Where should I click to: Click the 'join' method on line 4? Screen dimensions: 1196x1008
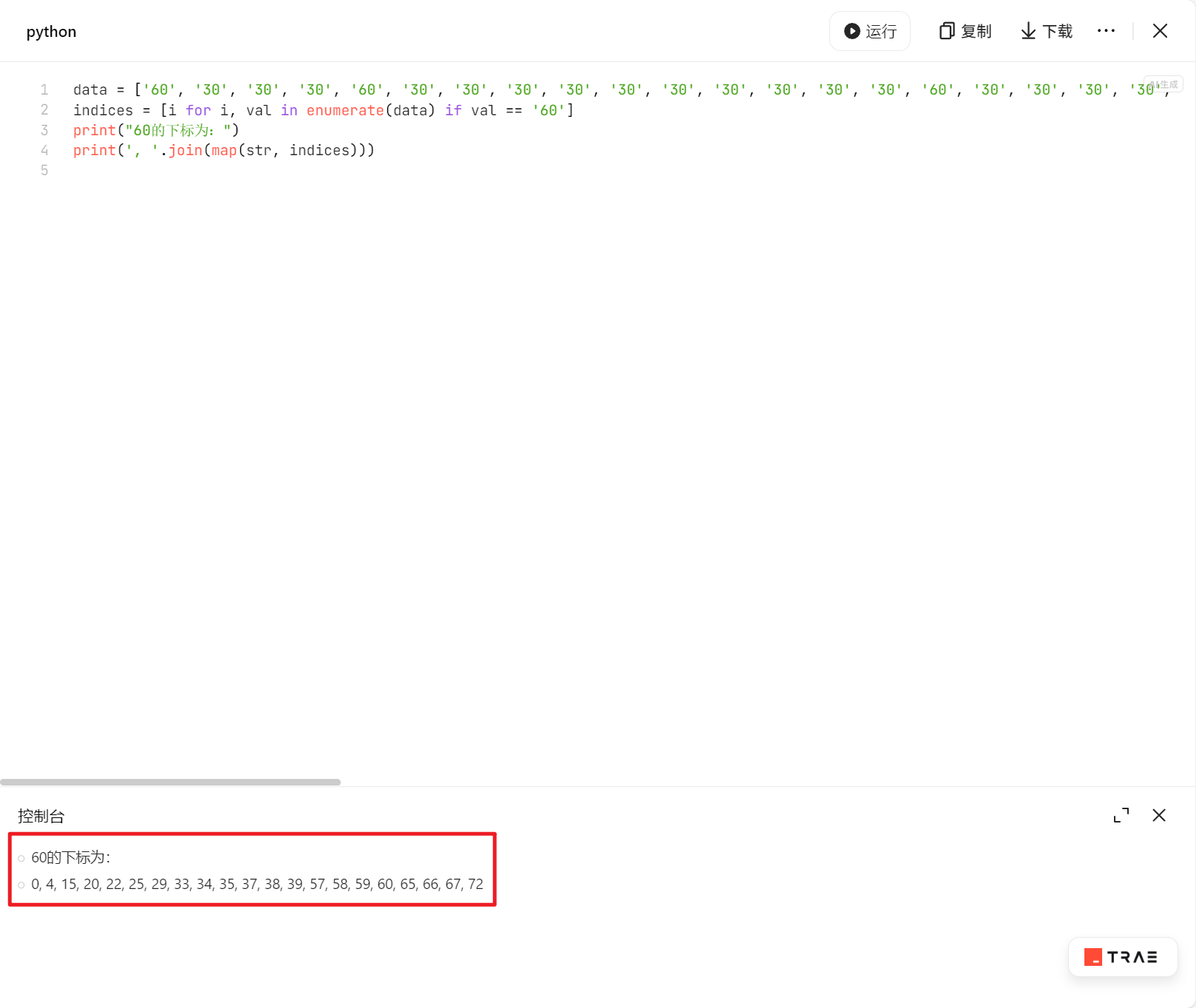(185, 151)
